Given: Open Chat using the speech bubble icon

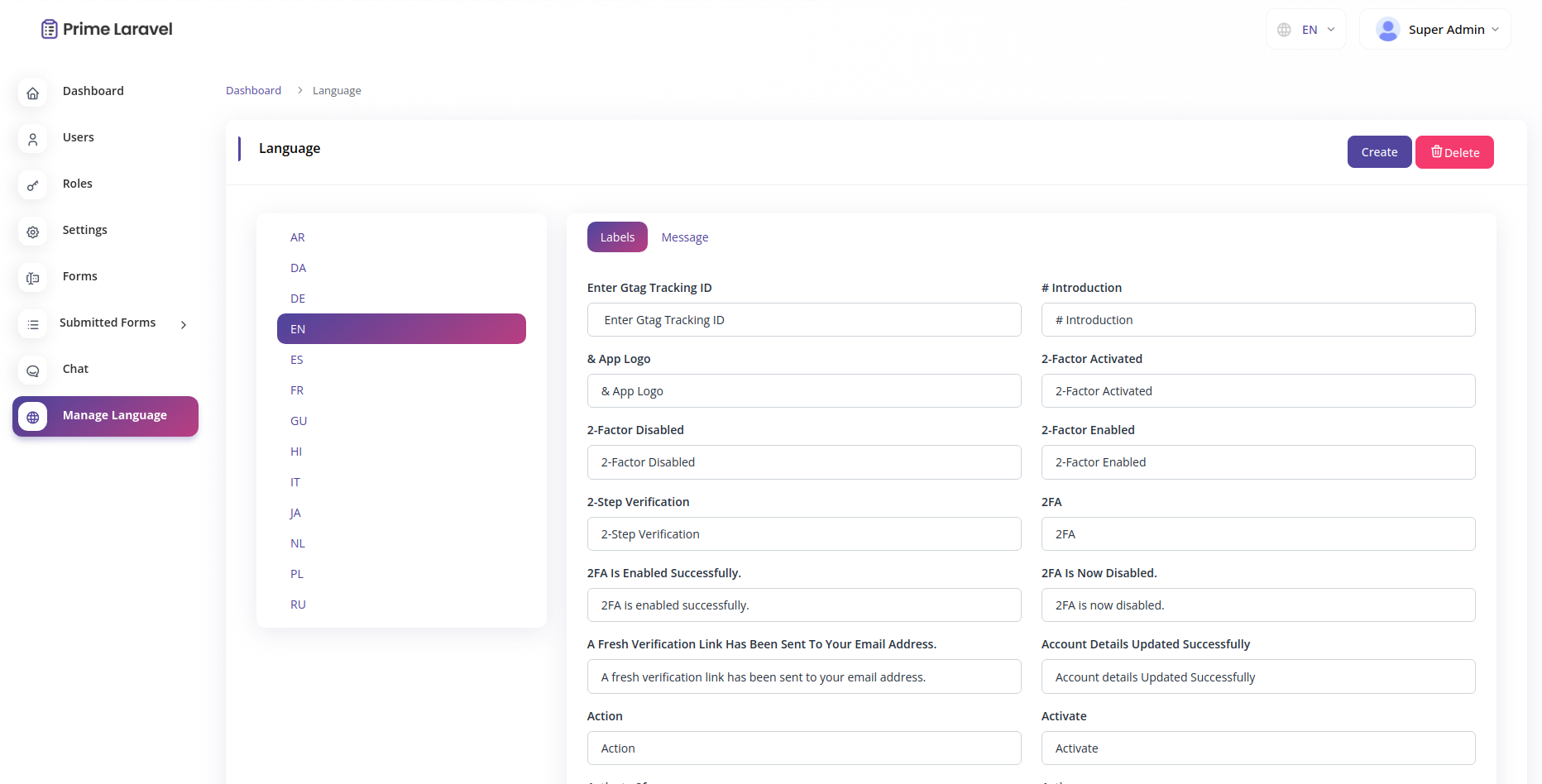Looking at the screenshot, I should click(x=32, y=370).
